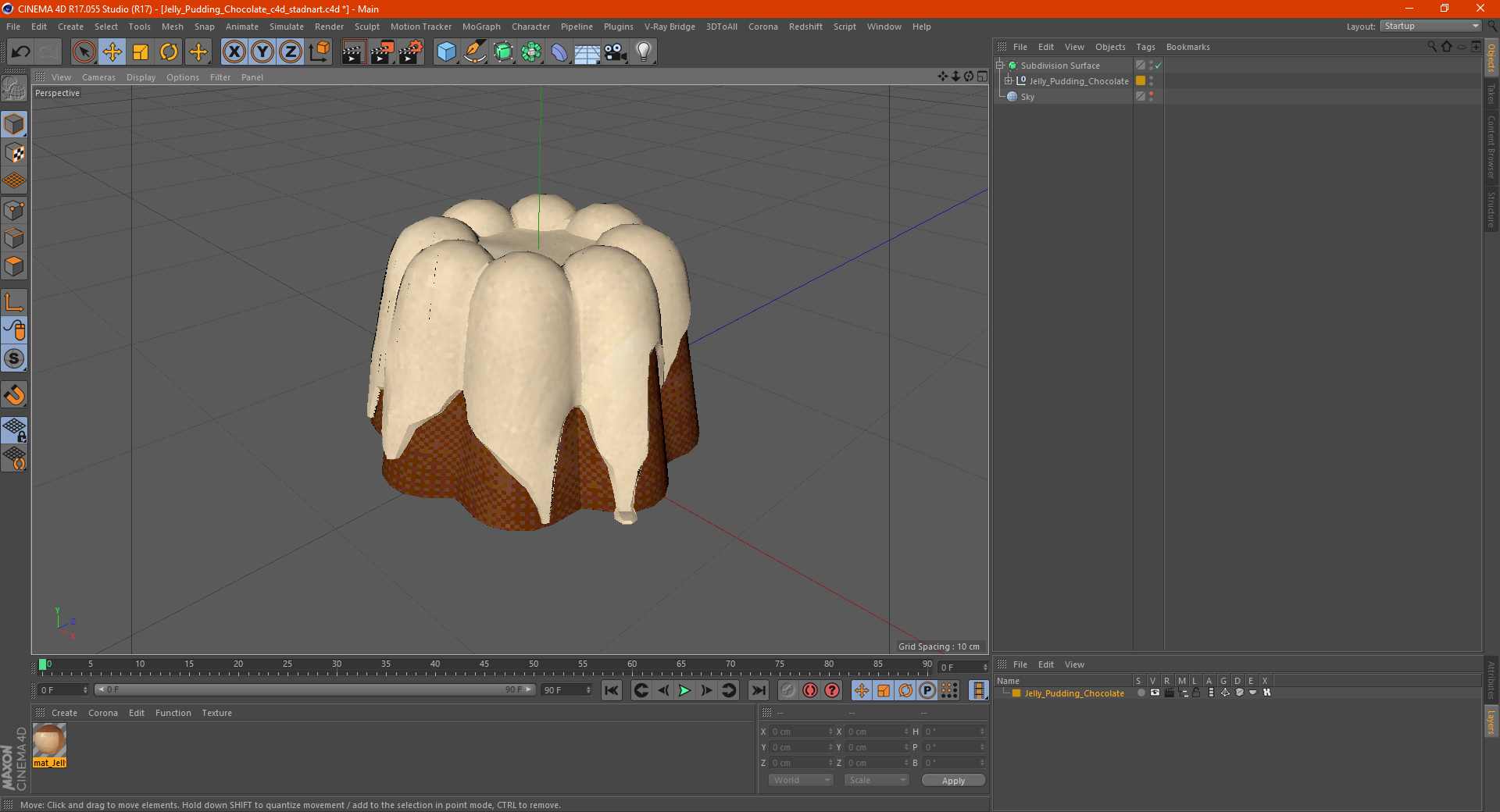Viewport: 1500px width, 812px height.
Task: Toggle X axis lock
Action: (234, 52)
